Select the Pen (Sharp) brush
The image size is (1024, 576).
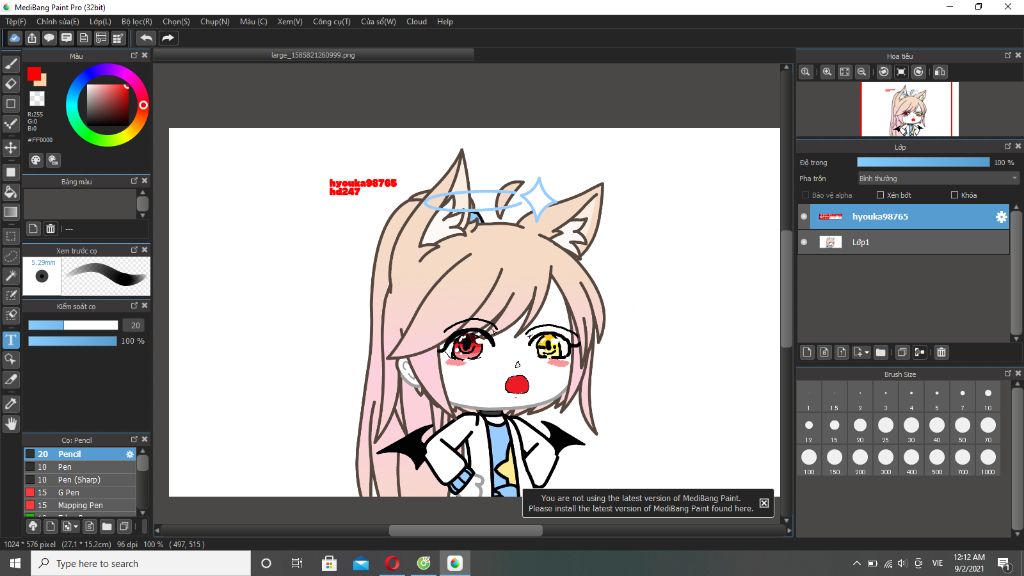80,479
